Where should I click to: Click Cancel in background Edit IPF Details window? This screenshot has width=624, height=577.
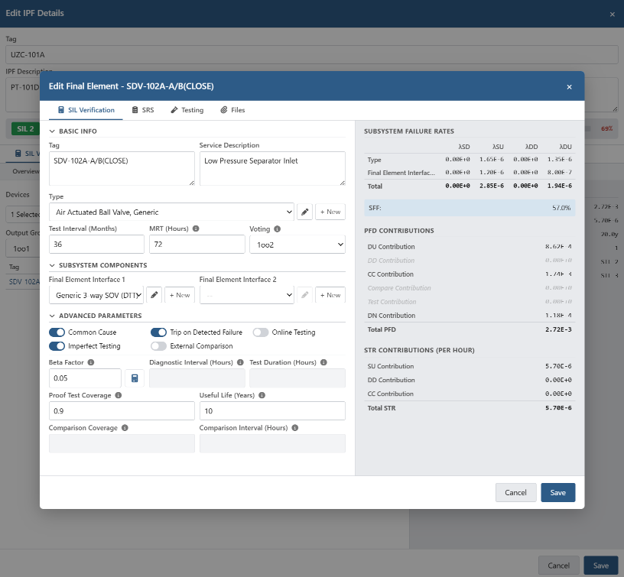559,565
